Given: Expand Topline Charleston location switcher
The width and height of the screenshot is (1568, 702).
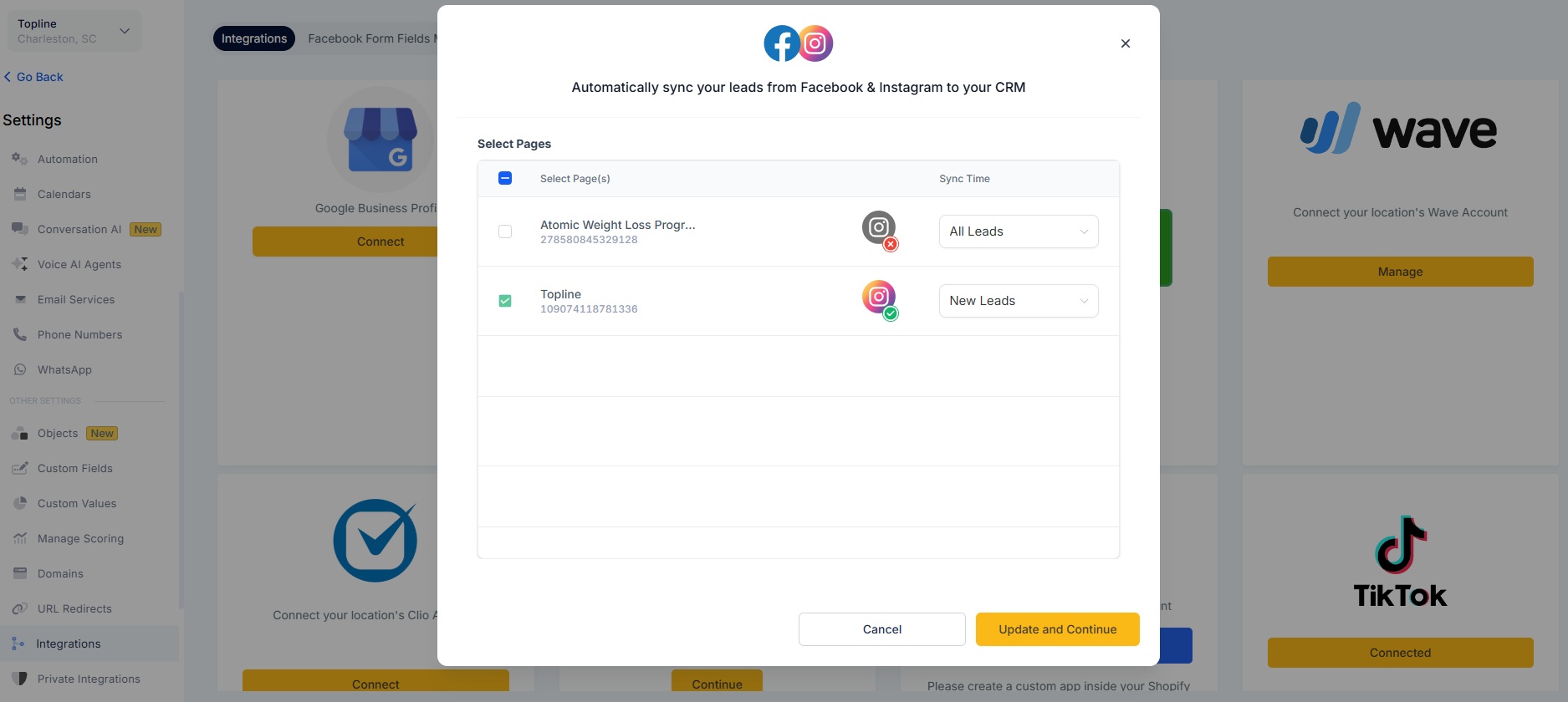Looking at the screenshot, I should pyautogui.click(x=74, y=31).
